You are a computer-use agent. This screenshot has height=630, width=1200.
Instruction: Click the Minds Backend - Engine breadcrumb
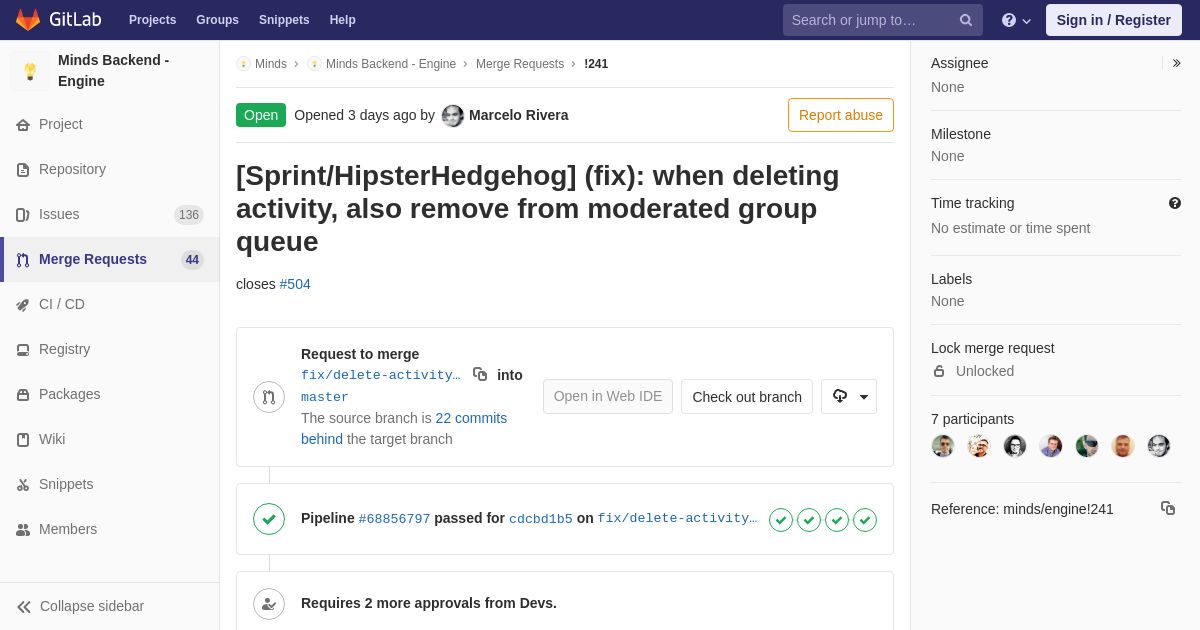pos(391,64)
